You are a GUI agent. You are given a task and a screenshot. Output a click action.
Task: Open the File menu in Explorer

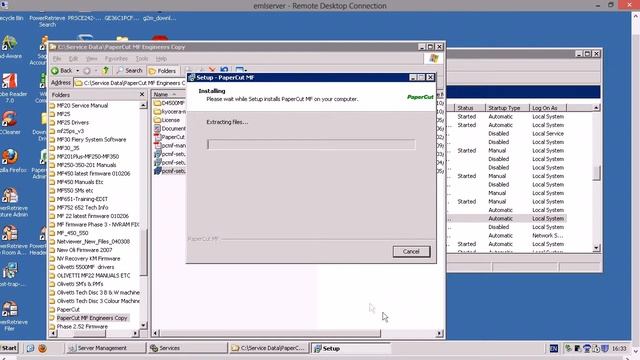[x=57, y=59]
